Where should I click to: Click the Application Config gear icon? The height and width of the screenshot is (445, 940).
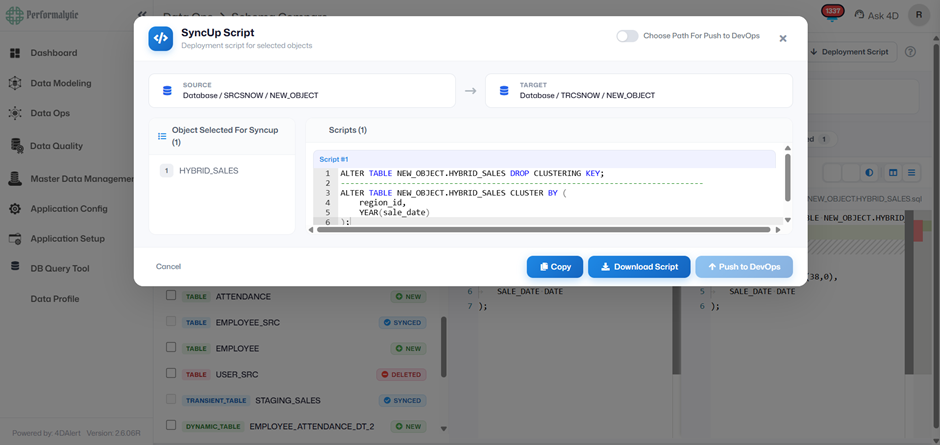click(15, 209)
